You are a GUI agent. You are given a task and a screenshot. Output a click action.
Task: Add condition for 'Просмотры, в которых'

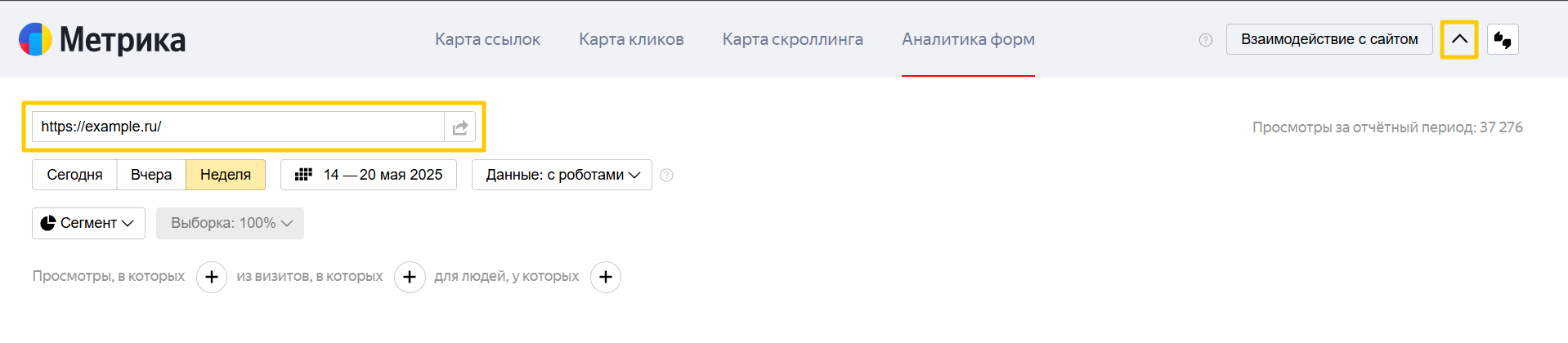(212, 278)
